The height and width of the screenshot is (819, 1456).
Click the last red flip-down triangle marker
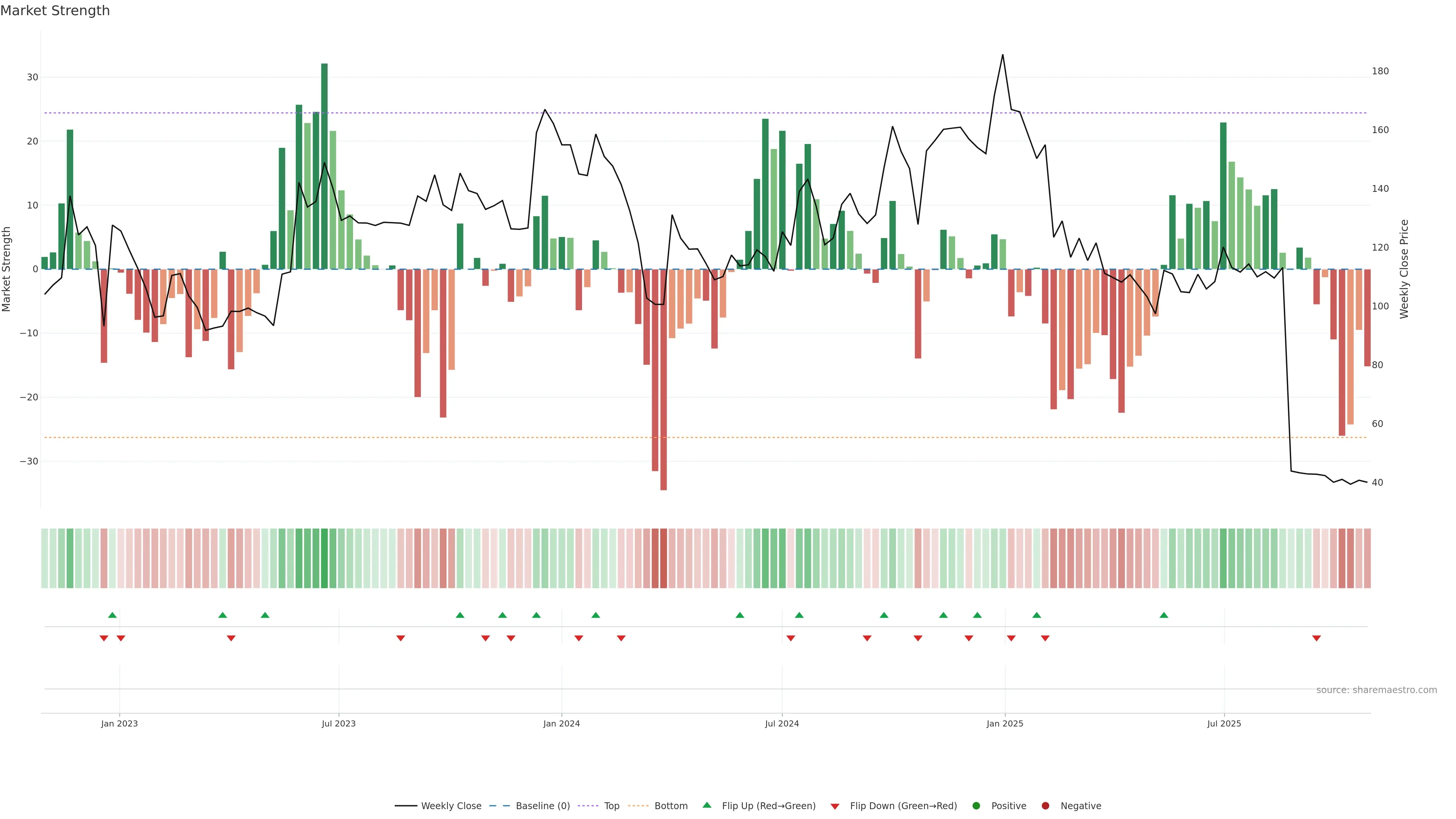click(1316, 638)
